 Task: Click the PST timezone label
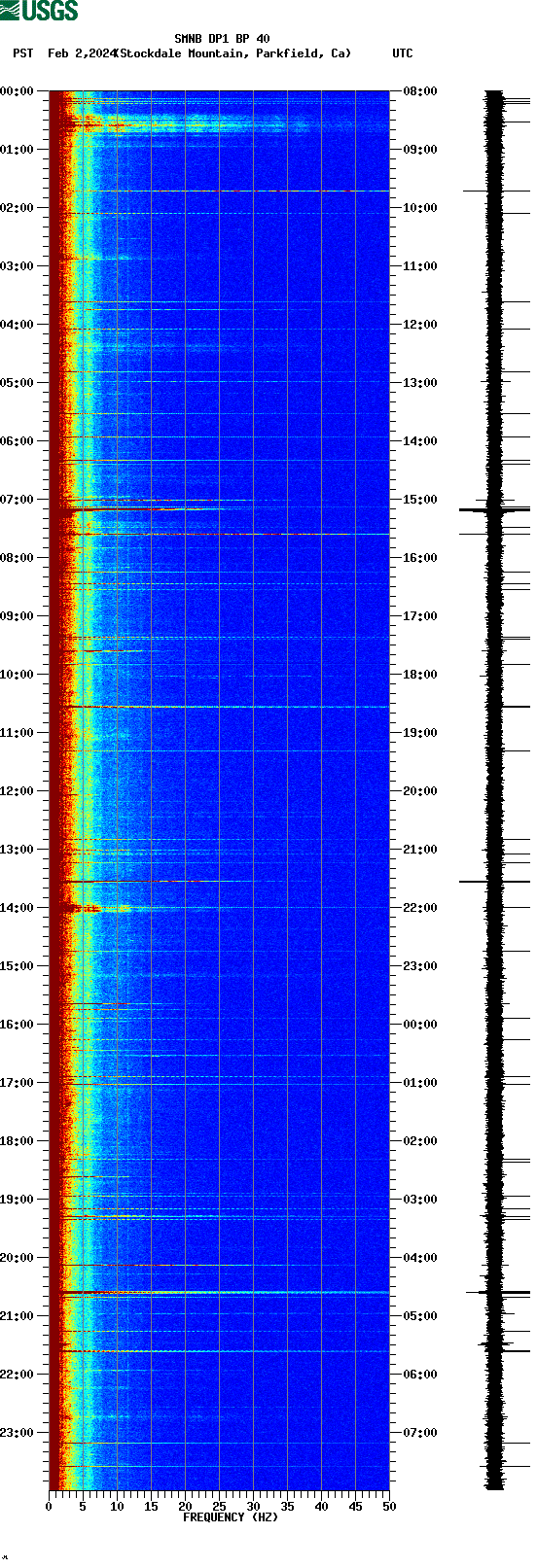(x=23, y=53)
